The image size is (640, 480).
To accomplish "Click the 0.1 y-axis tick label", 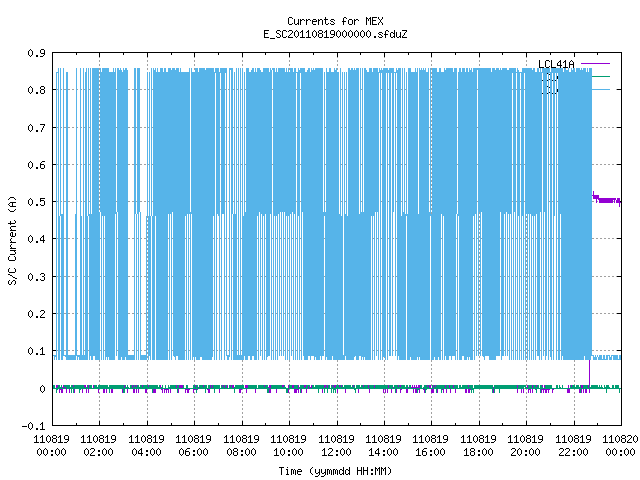I will (36, 351).
